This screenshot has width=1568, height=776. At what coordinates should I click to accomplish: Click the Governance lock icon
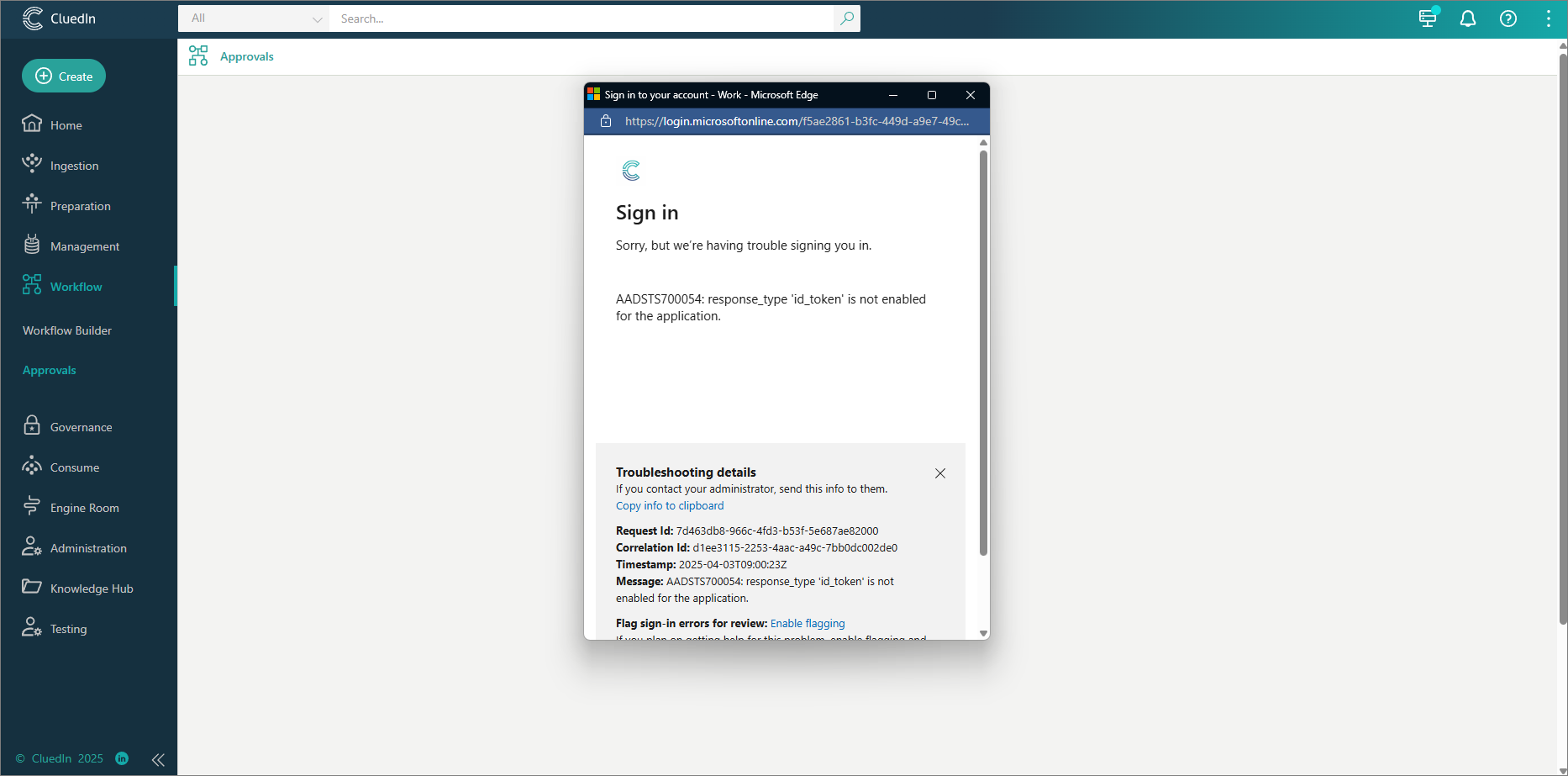(x=32, y=425)
